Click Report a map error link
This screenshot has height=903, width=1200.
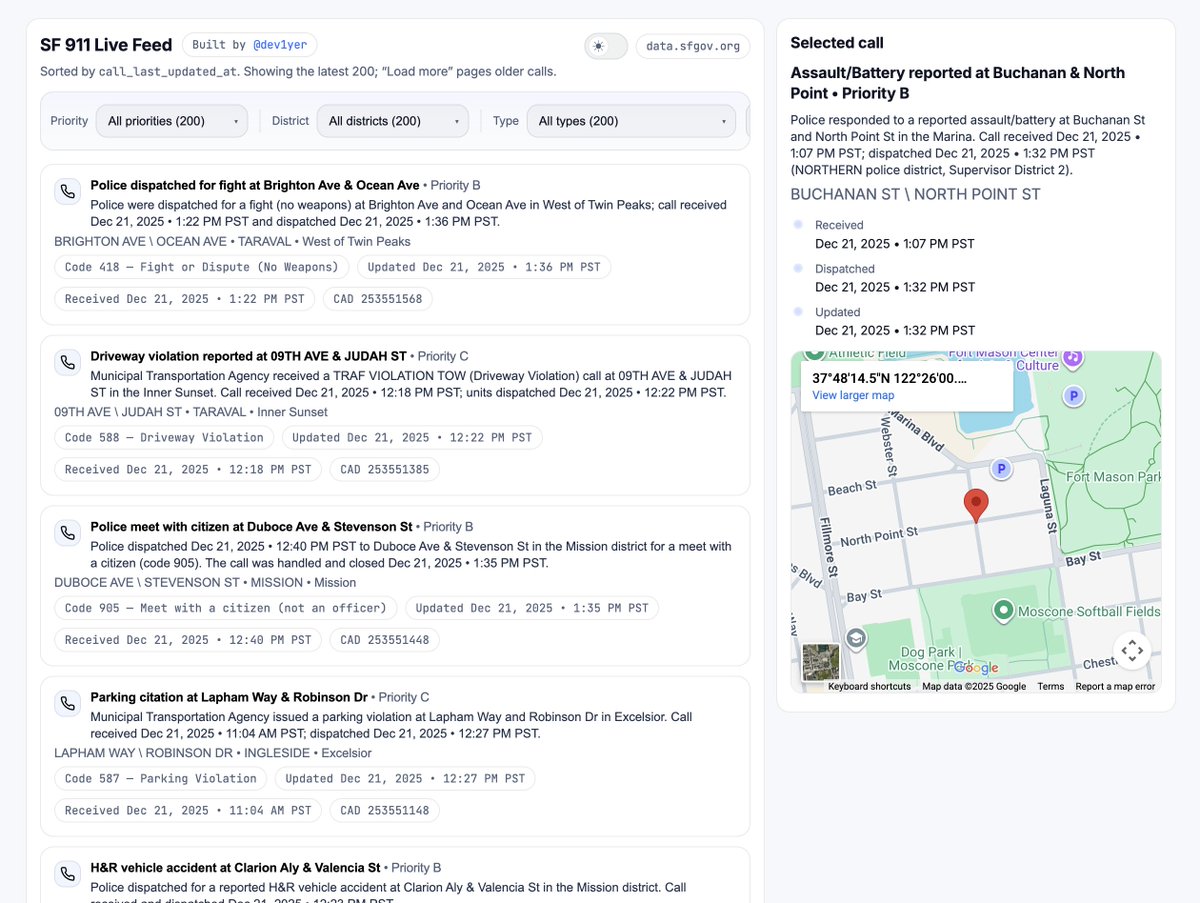click(1115, 686)
